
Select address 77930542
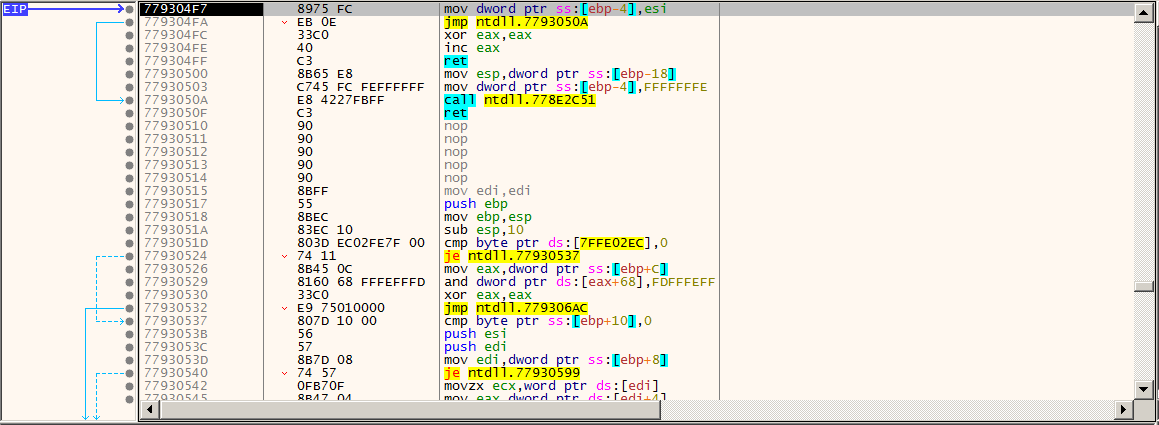[x=176, y=386]
